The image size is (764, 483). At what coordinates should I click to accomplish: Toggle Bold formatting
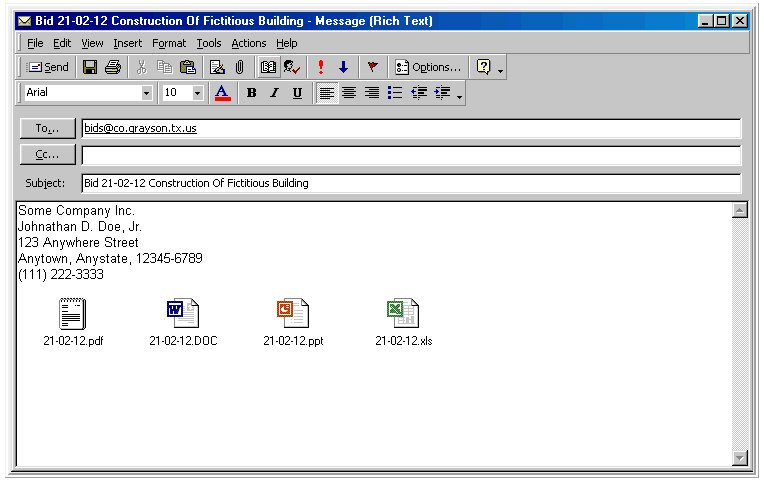[x=251, y=93]
